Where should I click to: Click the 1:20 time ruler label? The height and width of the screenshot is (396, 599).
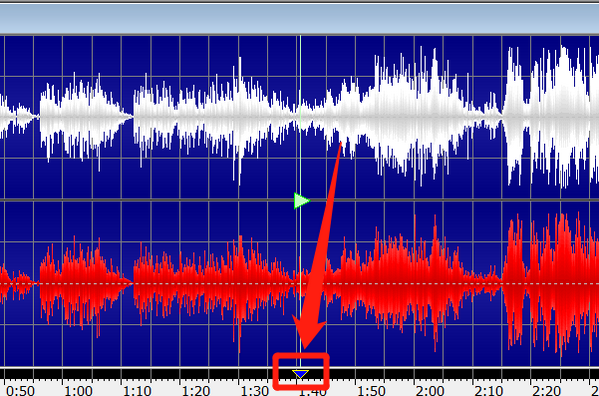(x=196, y=391)
